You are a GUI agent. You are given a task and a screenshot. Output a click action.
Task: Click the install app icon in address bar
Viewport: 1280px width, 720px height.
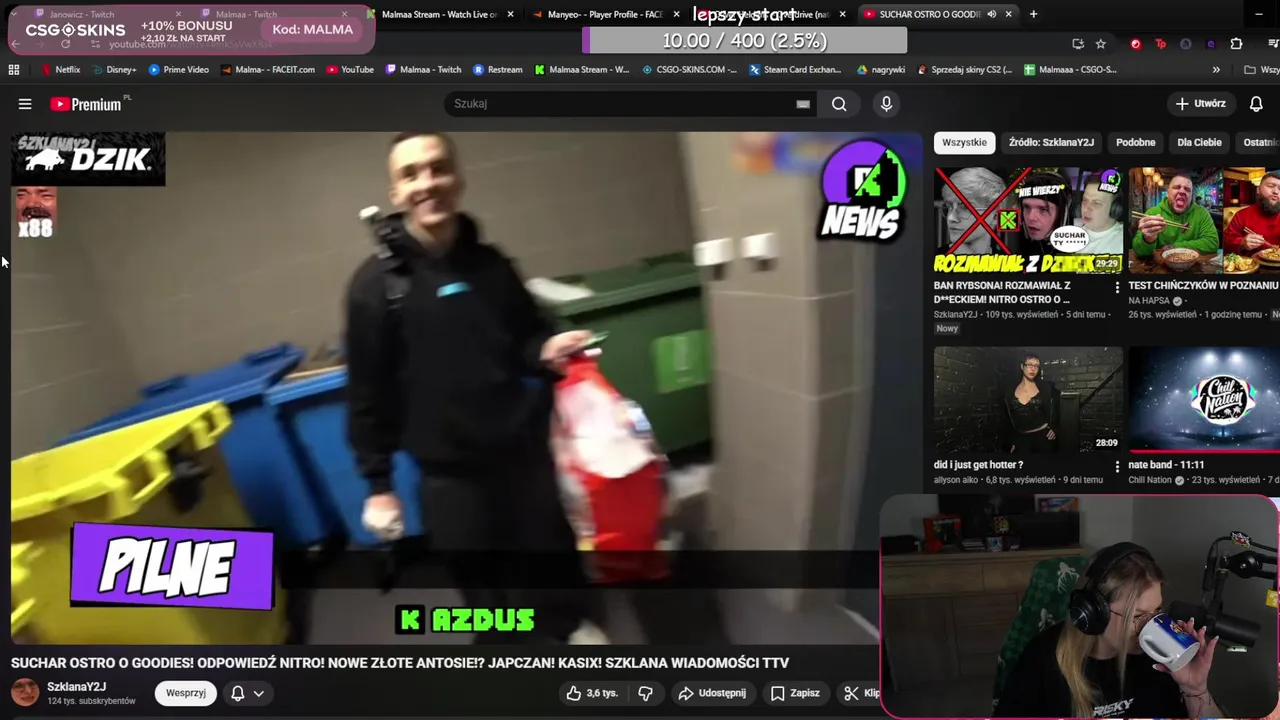click(x=1077, y=44)
